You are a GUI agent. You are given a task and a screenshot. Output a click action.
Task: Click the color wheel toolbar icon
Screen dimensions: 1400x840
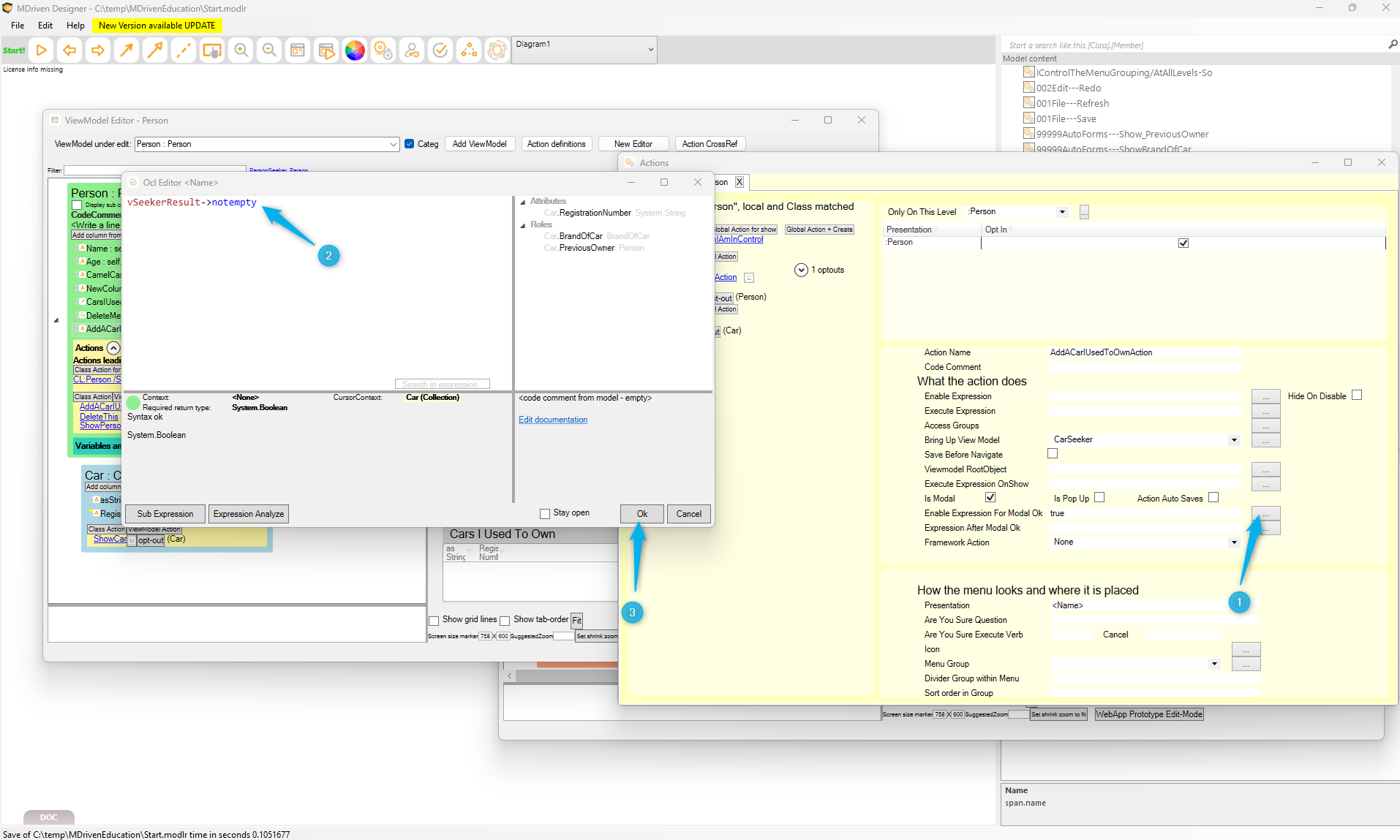[355, 50]
